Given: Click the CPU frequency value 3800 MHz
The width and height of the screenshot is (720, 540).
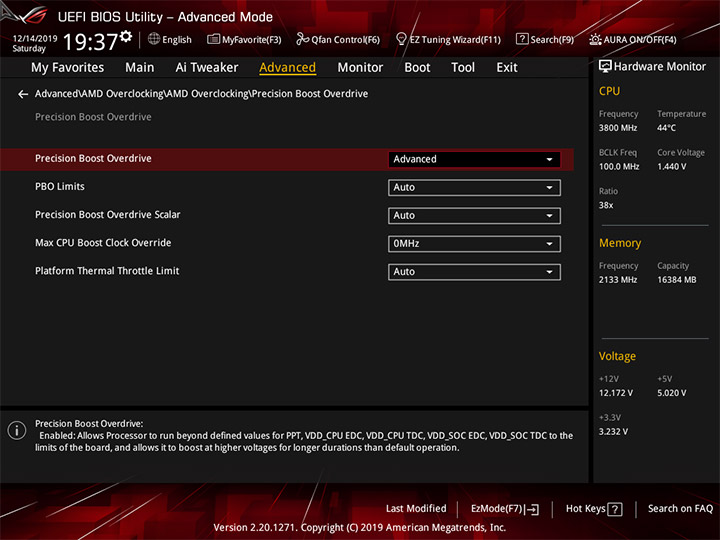Looking at the screenshot, I should click(618, 128).
